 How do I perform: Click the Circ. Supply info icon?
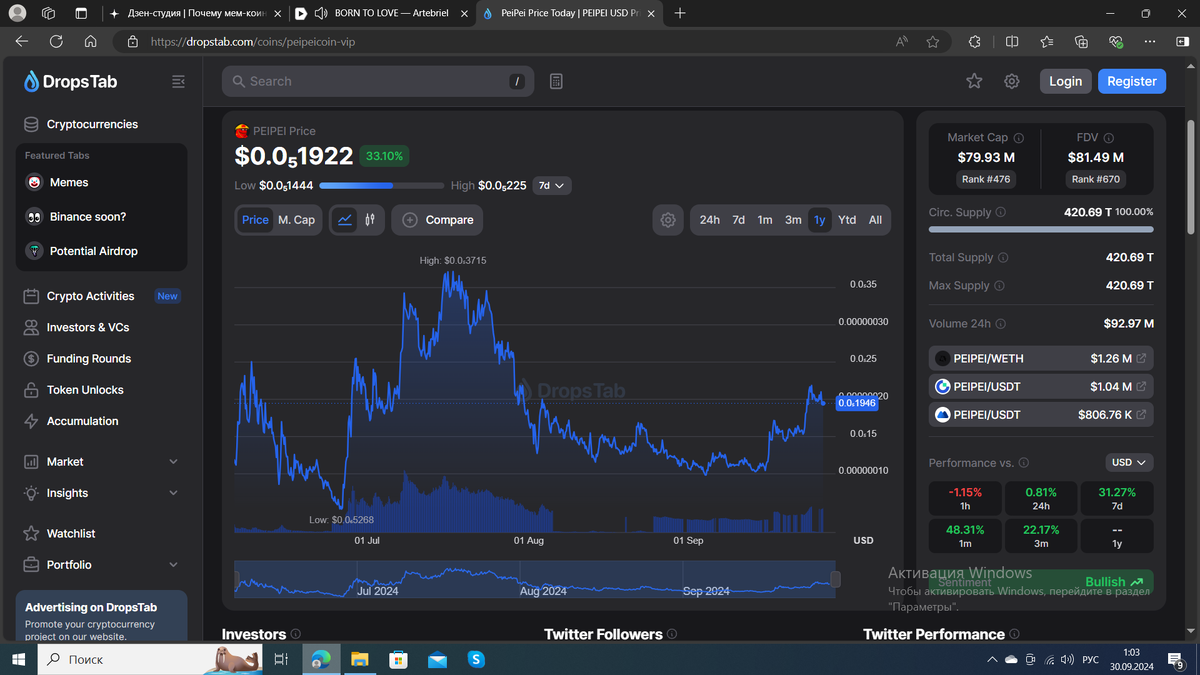(1001, 212)
